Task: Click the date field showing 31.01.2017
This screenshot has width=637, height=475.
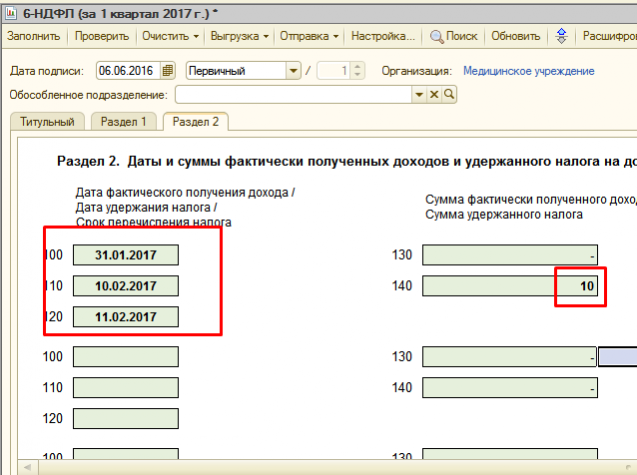Action: tap(126, 255)
